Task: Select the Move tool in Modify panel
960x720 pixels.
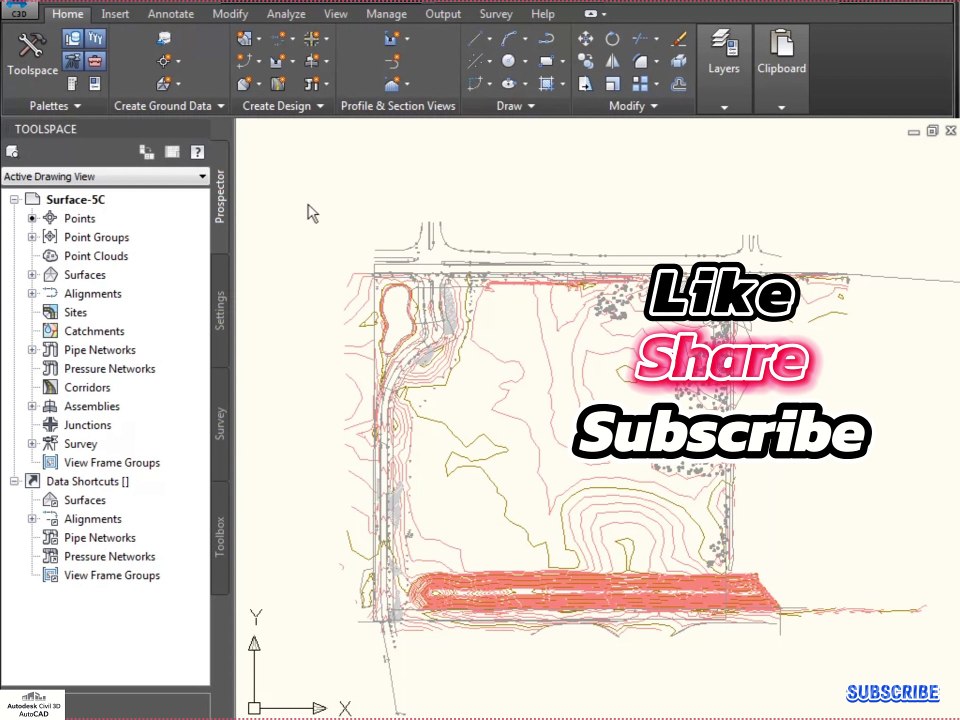Action: coord(585,39)
